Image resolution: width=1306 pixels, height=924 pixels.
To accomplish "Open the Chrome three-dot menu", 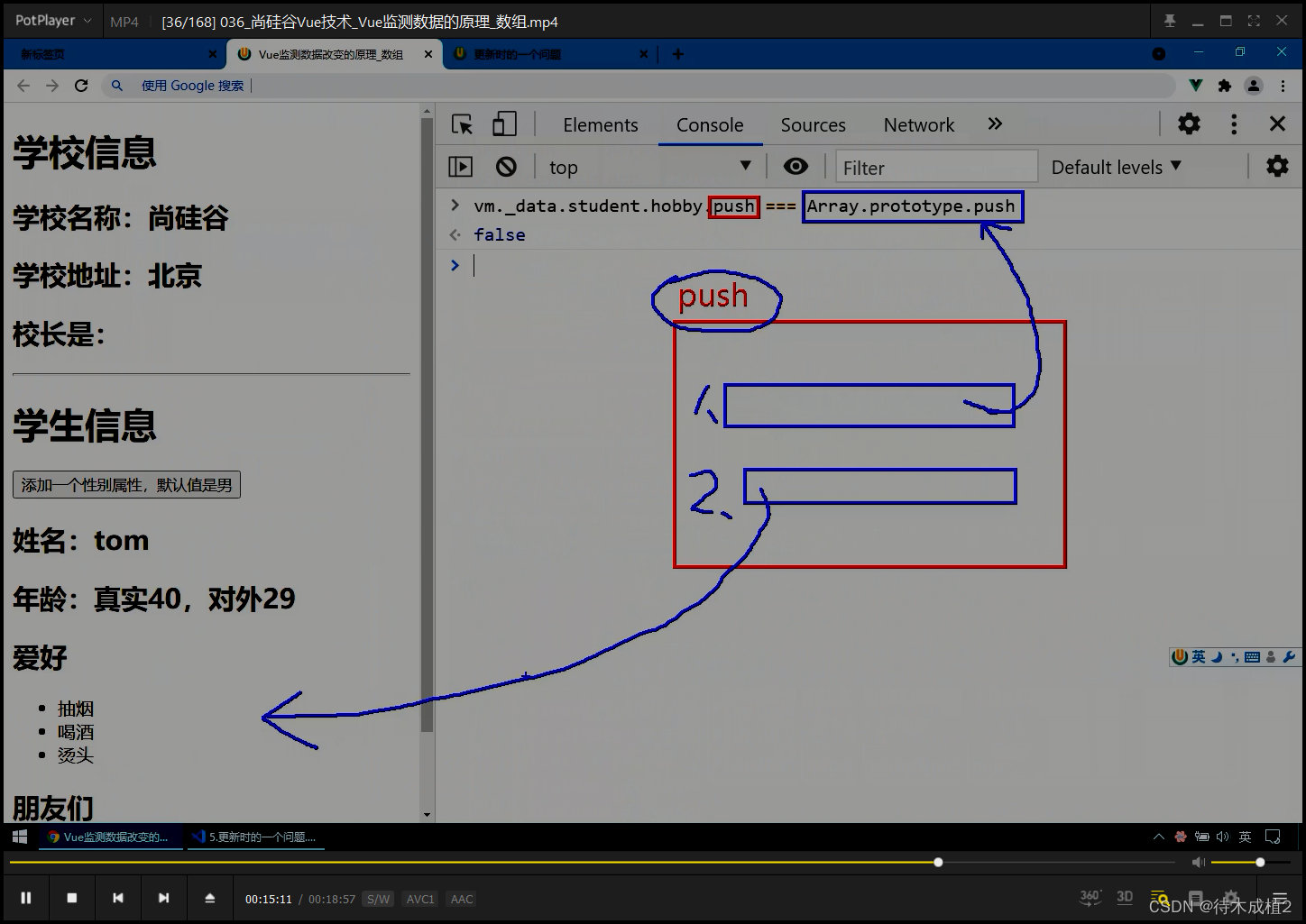I will 1283,86.
